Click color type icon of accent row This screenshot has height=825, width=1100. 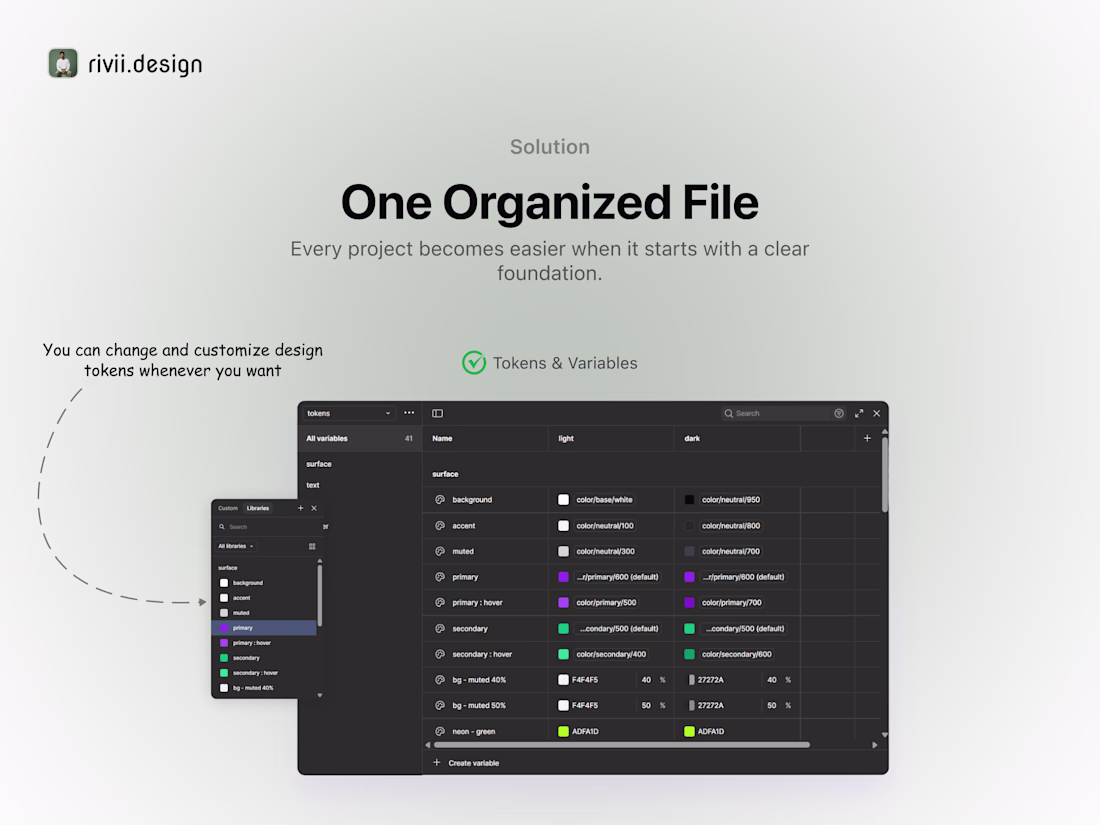440,525
